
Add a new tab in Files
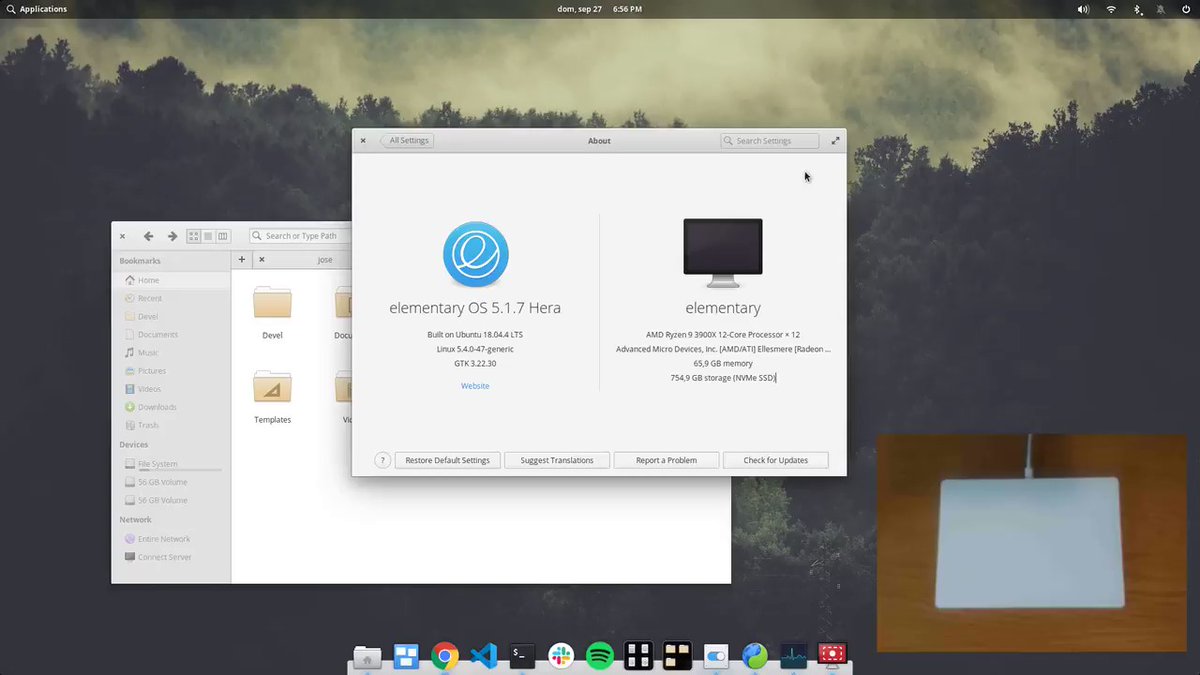(241, 259)
